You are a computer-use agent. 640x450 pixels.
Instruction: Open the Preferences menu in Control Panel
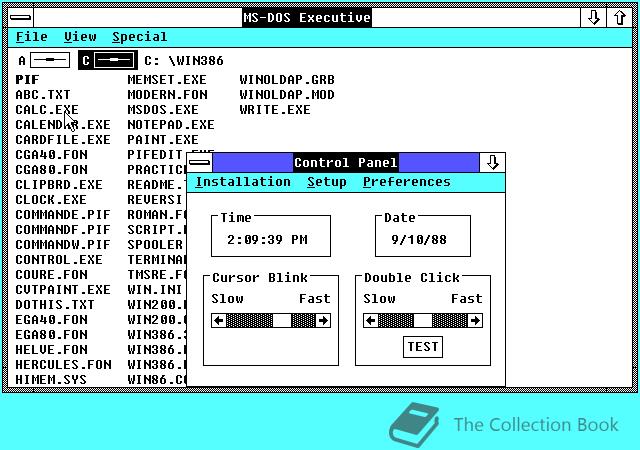pos(407,182)
